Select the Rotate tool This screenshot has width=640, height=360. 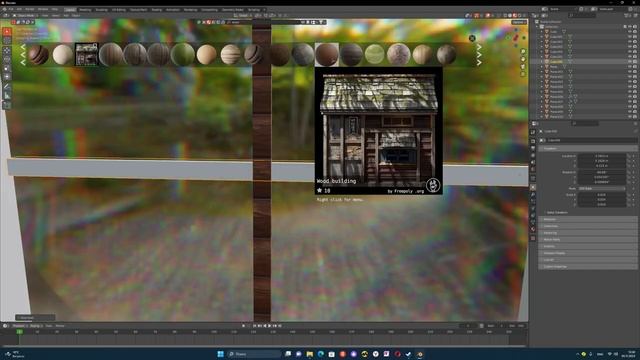(x=7, y=60)
